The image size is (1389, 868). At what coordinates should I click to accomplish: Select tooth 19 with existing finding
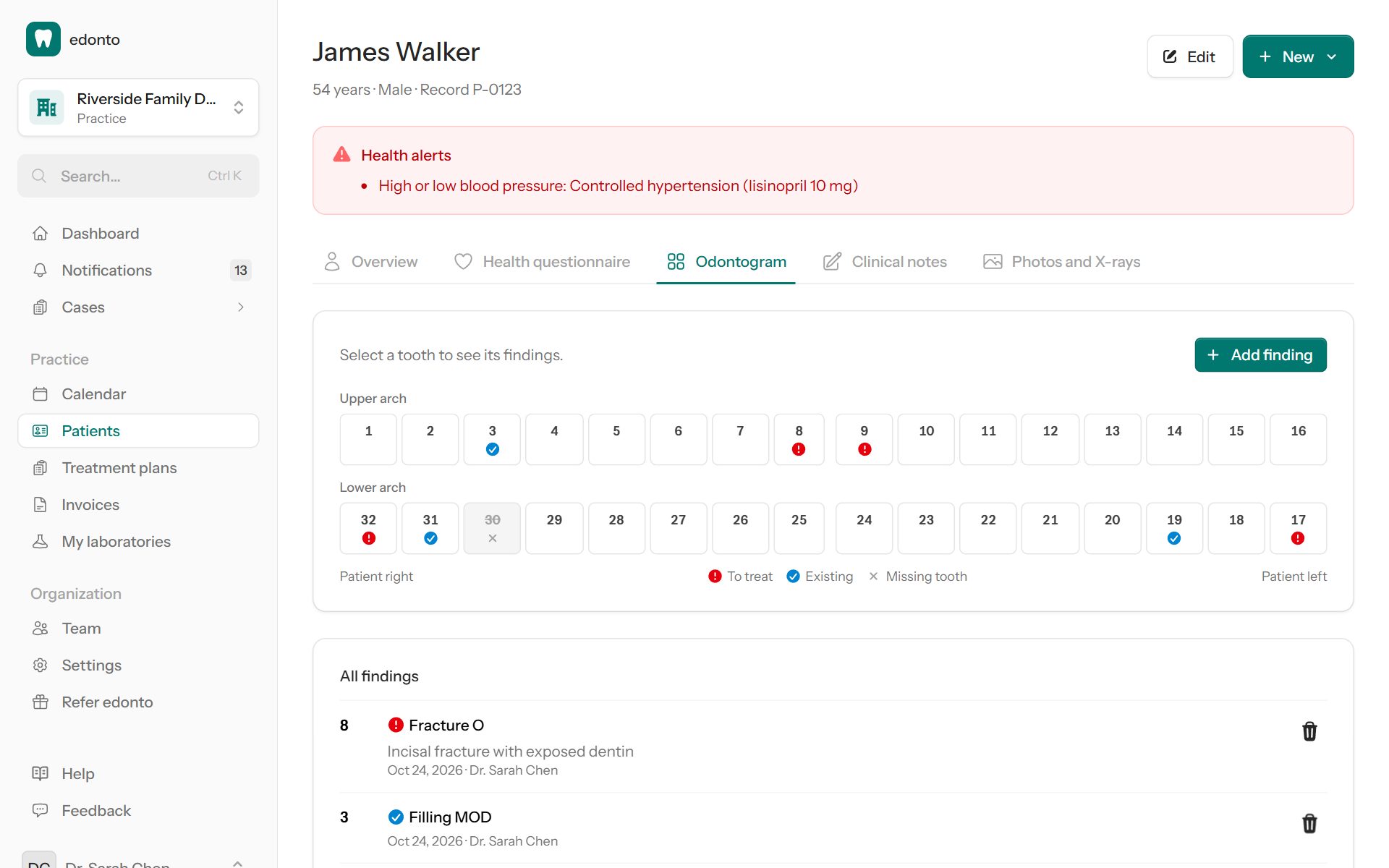click(x=1174, y=528)
